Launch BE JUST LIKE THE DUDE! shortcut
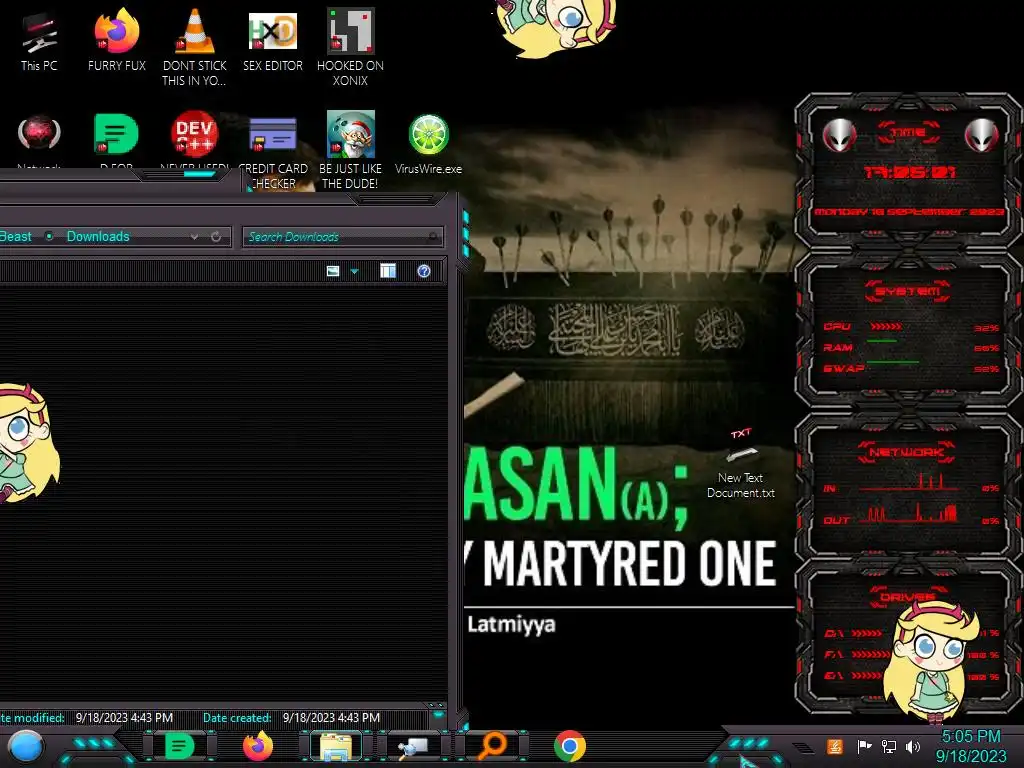 click(x=351, y=150)
